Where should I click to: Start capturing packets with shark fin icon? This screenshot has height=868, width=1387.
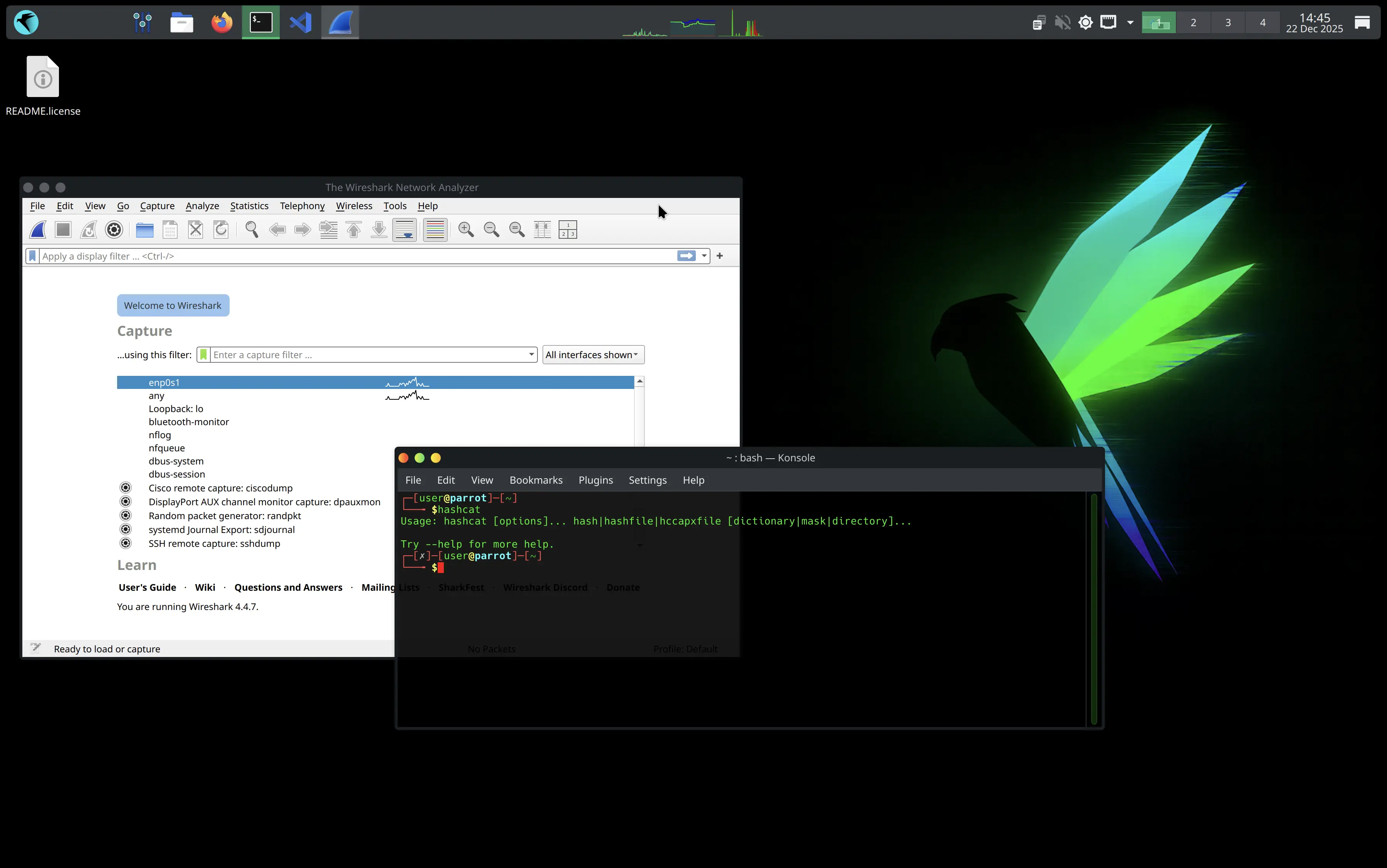tap(38, 230)
